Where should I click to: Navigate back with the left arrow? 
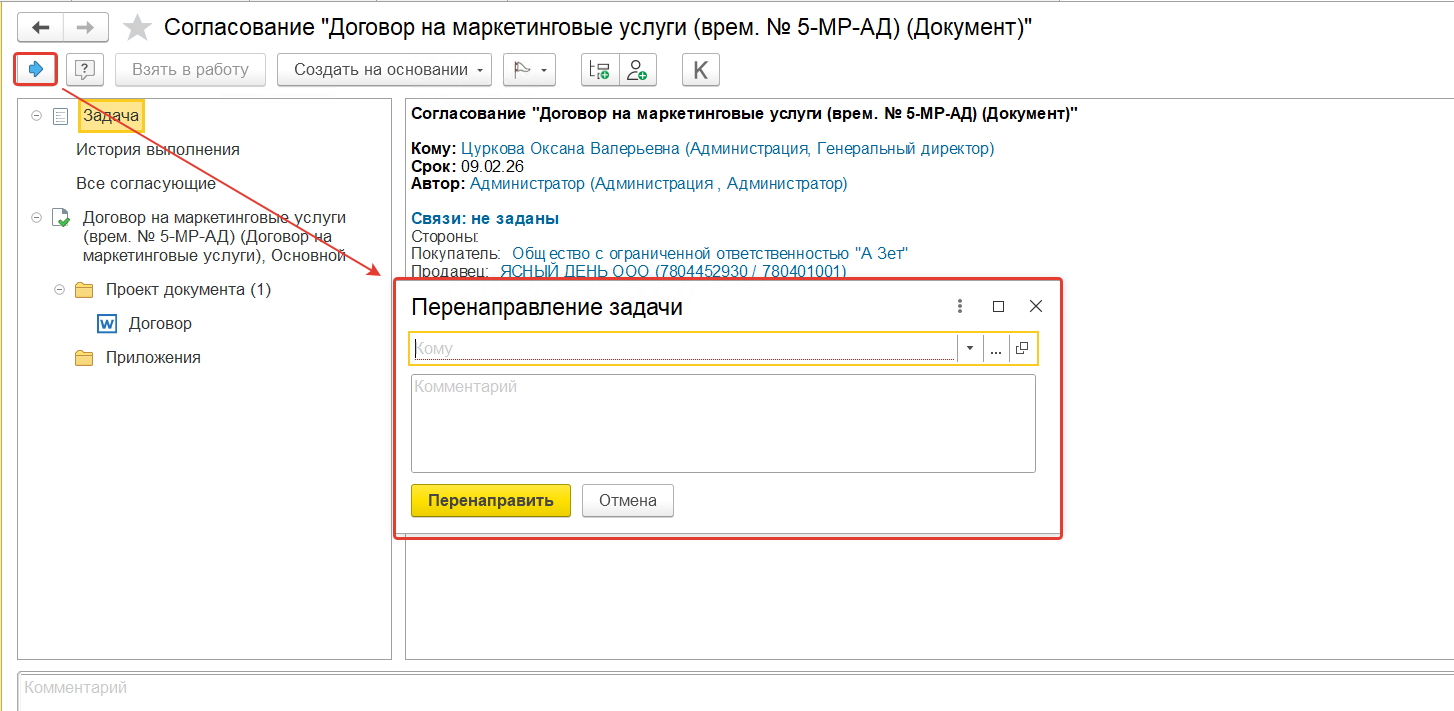(x=41, y=27)
